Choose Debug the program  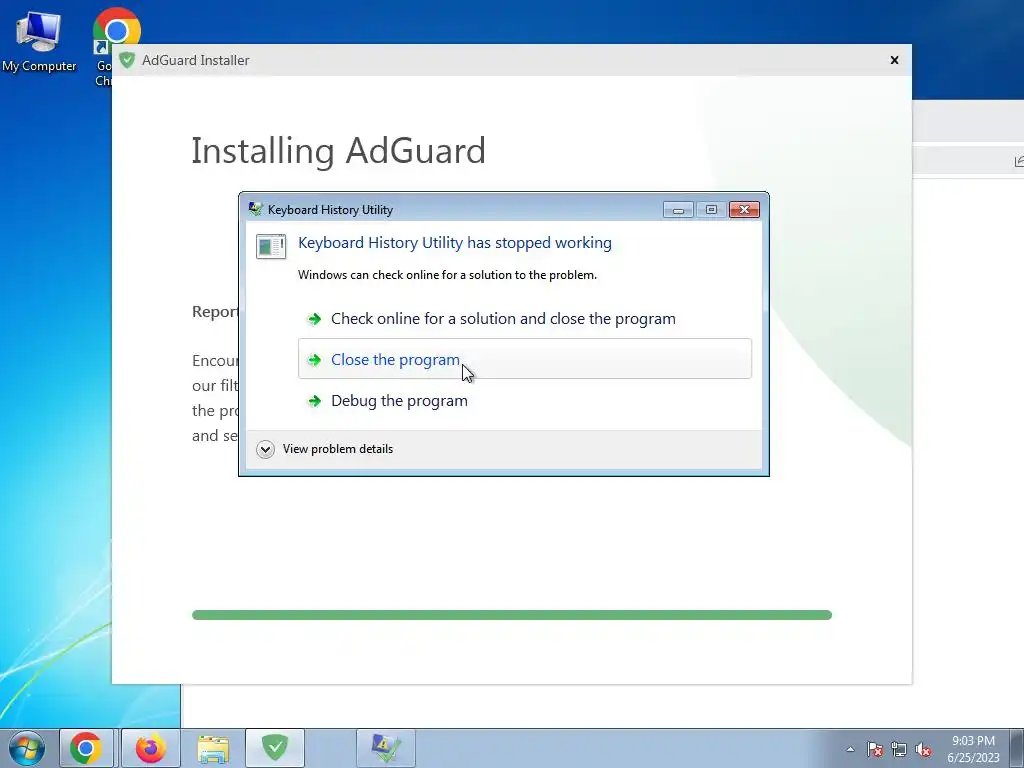click(x=524, y=400)
